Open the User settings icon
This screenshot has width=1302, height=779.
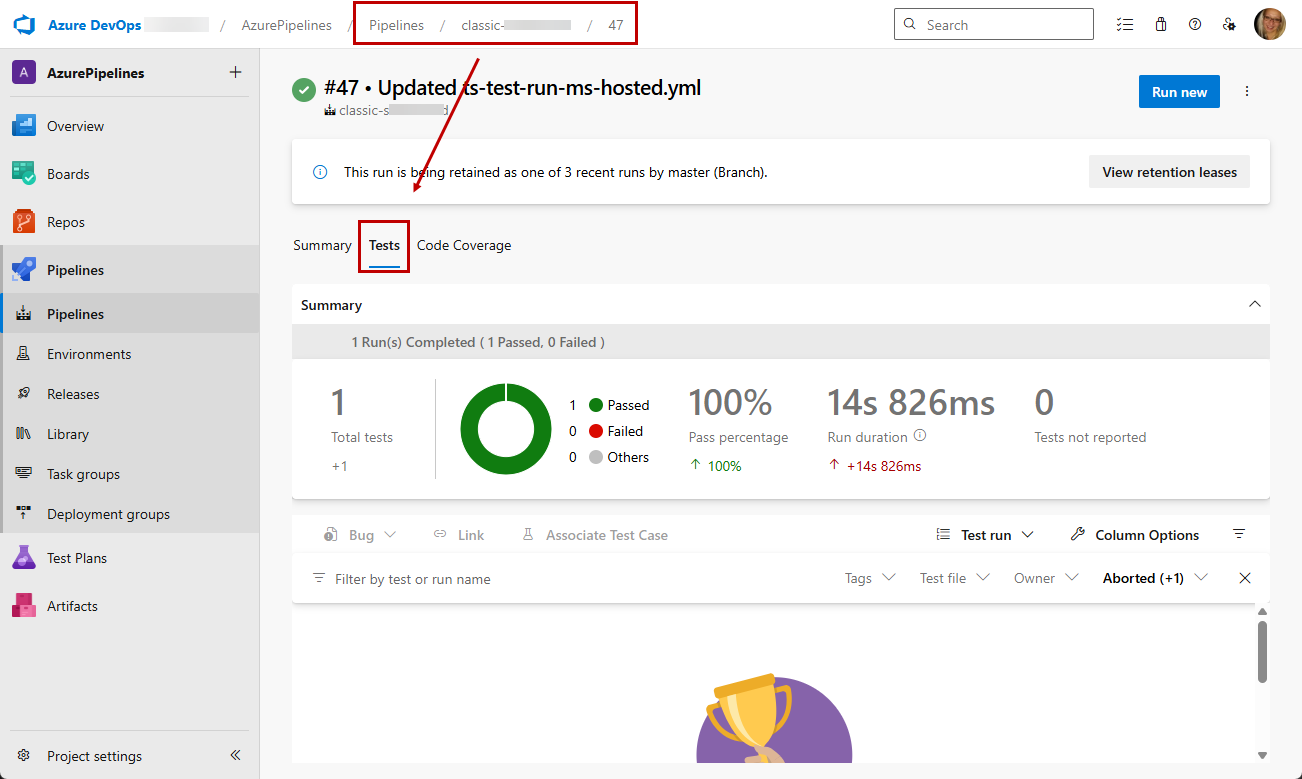pos(1229,25)
